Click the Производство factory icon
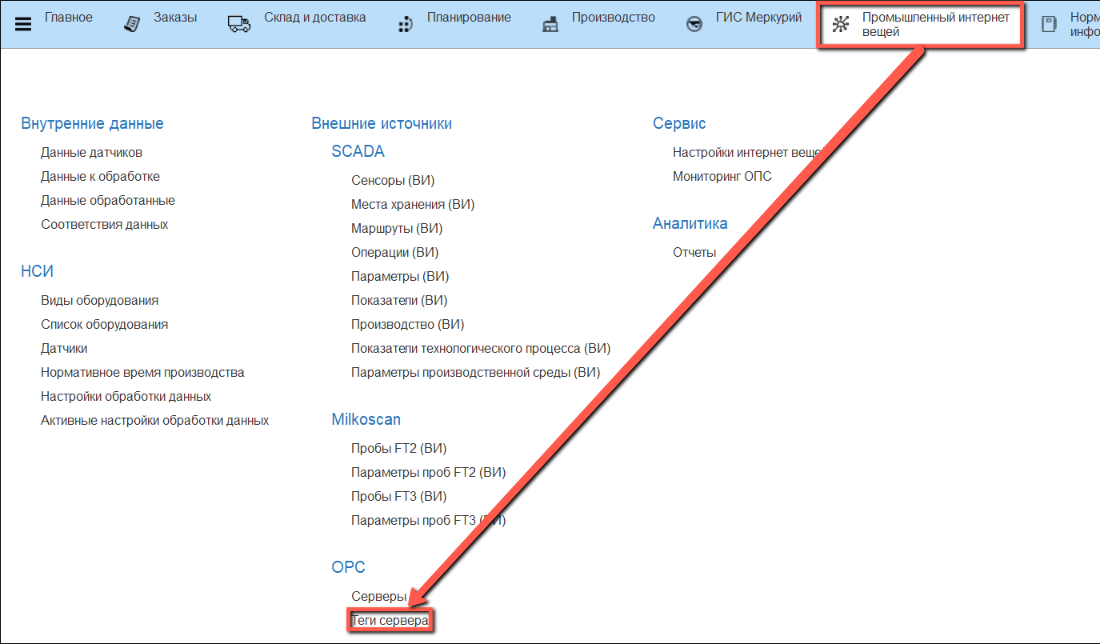This screenshot has width=1100, height=644. (551, 25)
